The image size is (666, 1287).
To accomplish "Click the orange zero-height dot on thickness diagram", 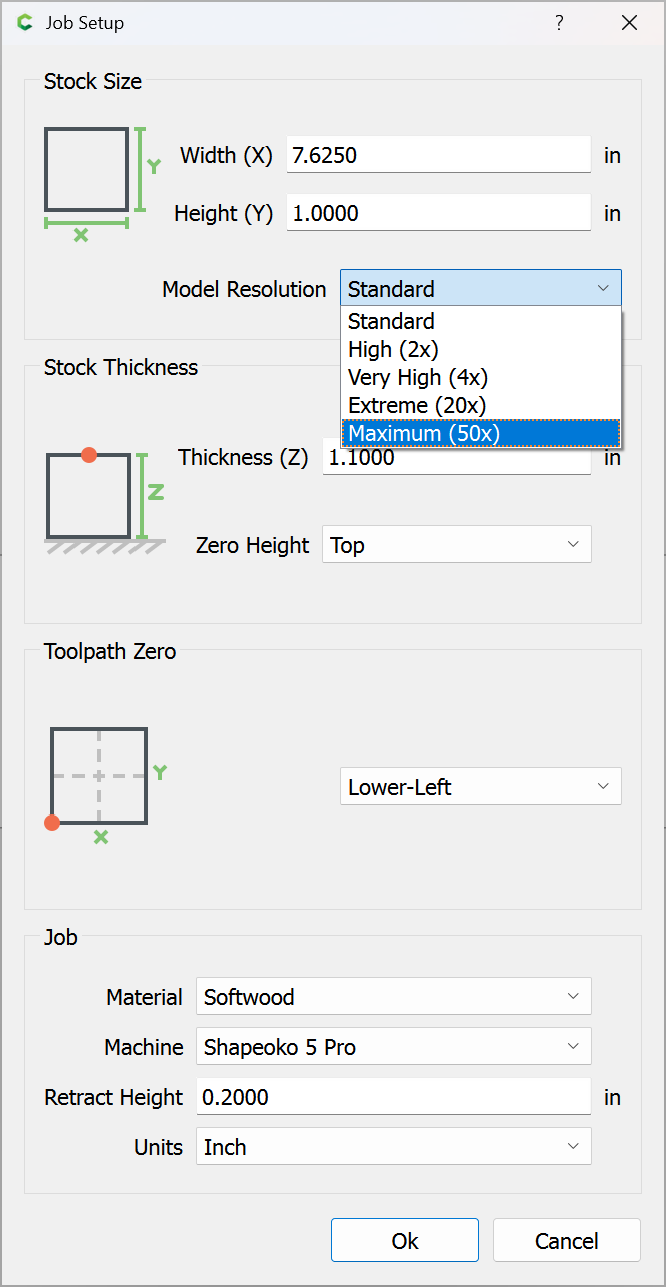I will (89, 454).
